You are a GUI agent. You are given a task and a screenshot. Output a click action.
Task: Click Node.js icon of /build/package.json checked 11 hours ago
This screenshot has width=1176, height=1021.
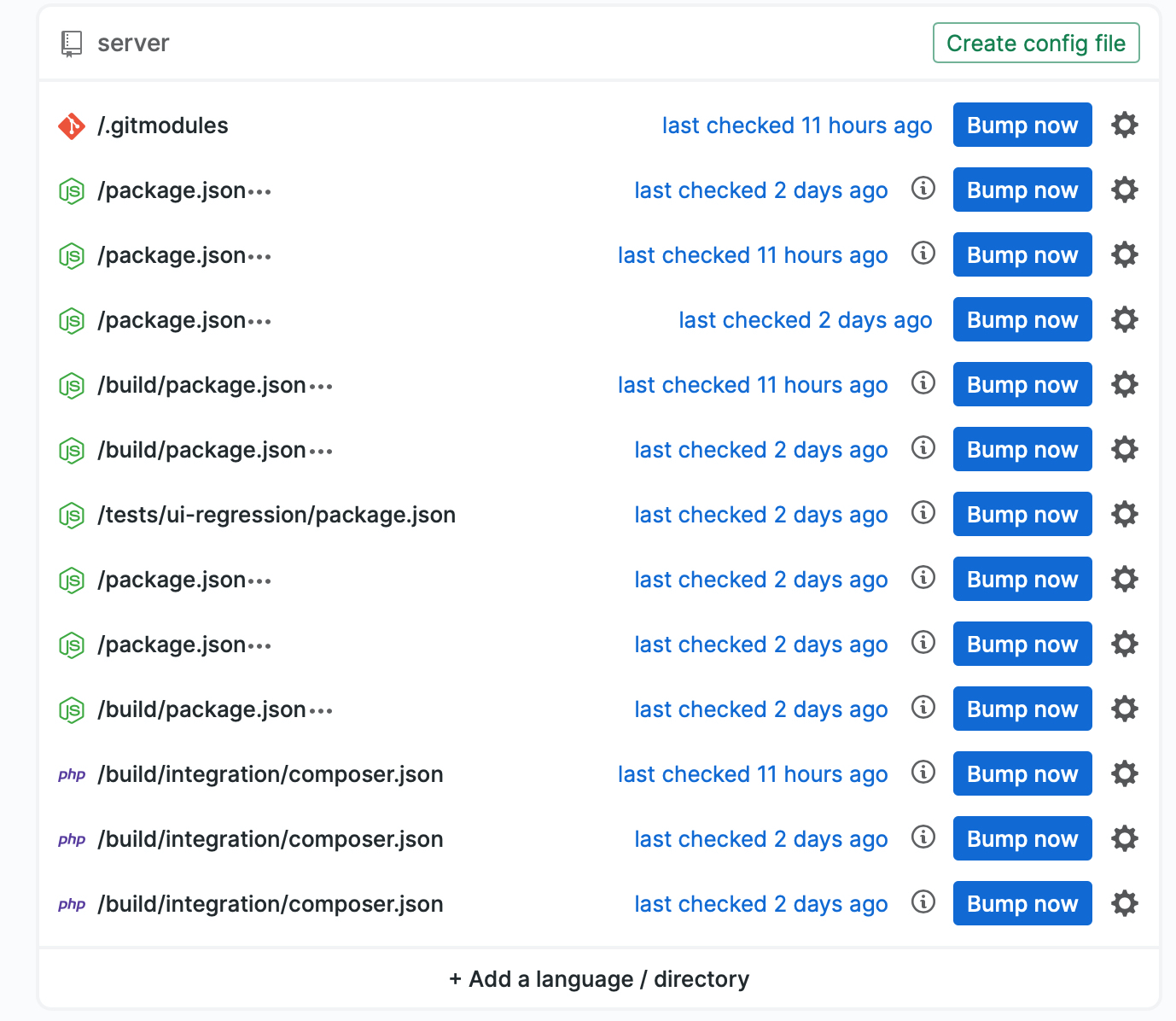72,385
